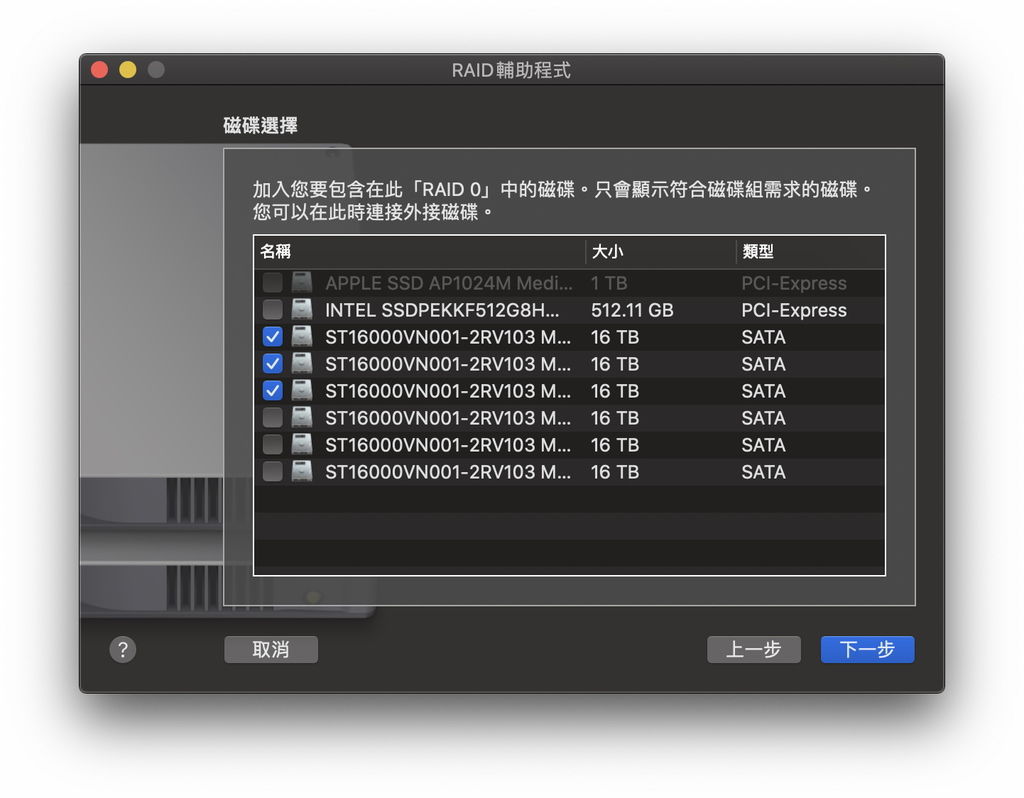1024x798 pixels.
Task: Click the INTEL SSD drive icon
Action: tap(302, 310)
